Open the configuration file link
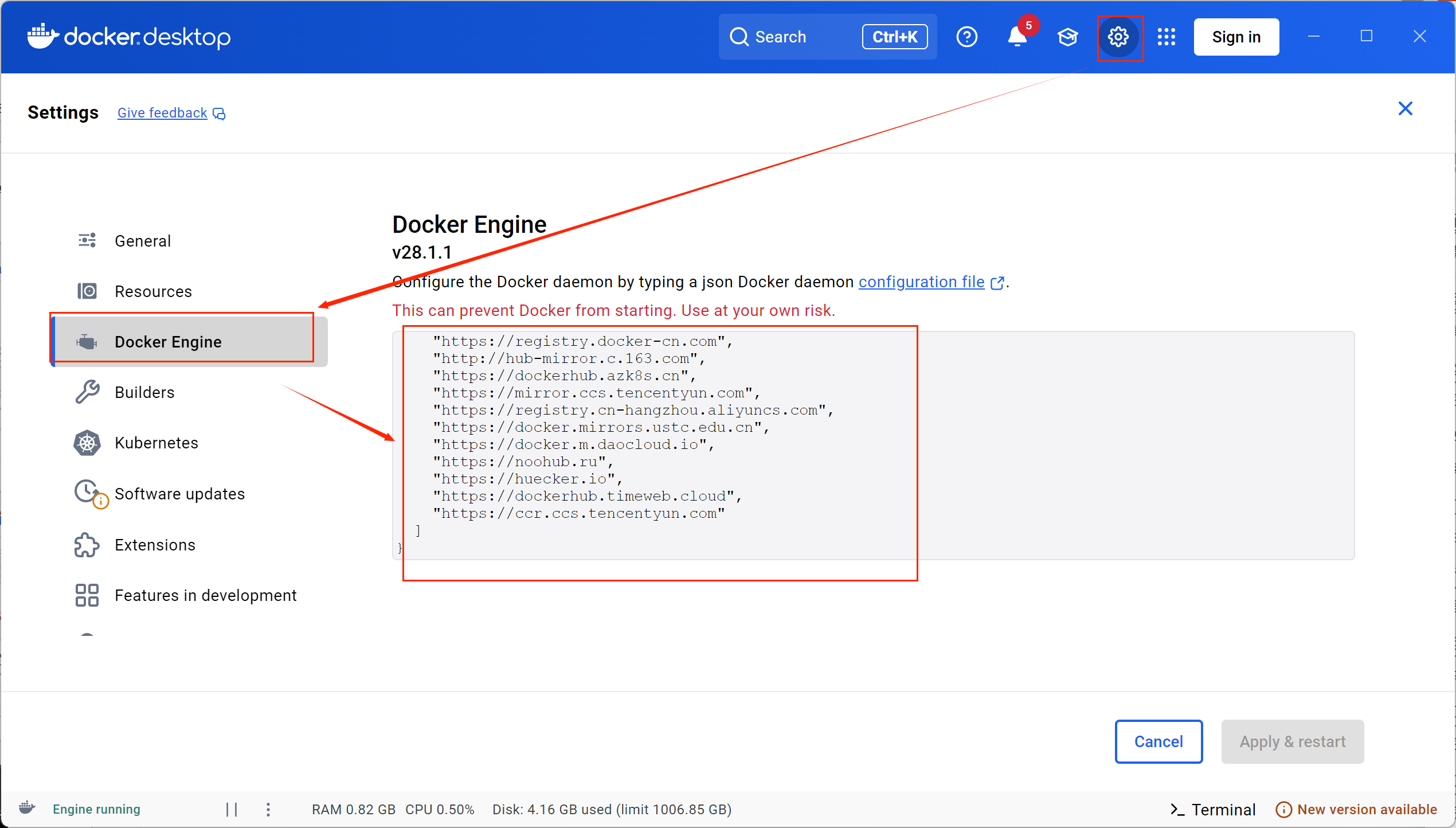Viewport: 1456px width, 828px height. (921, 282)
